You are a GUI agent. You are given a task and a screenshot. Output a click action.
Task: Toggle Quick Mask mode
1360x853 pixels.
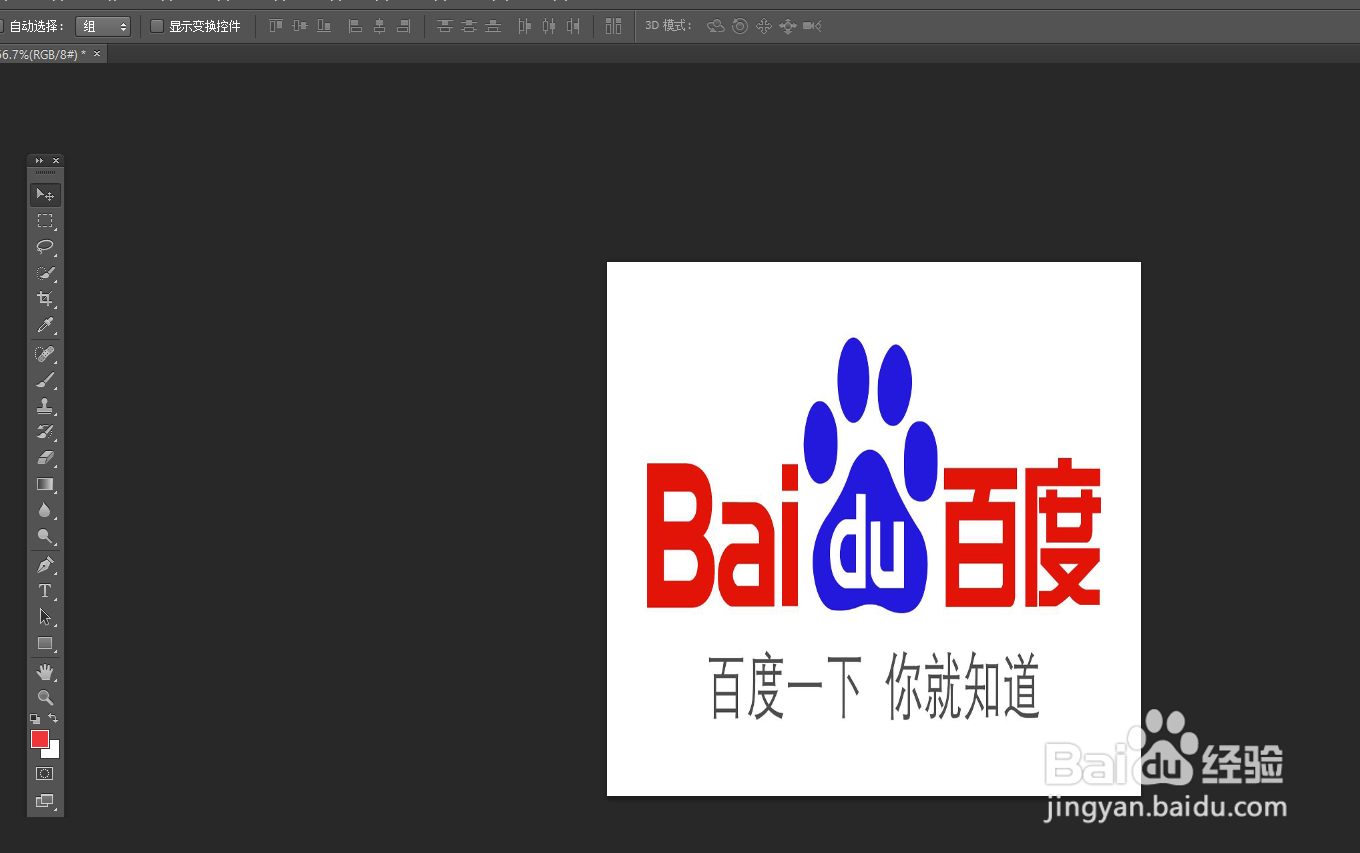point(45,774)
